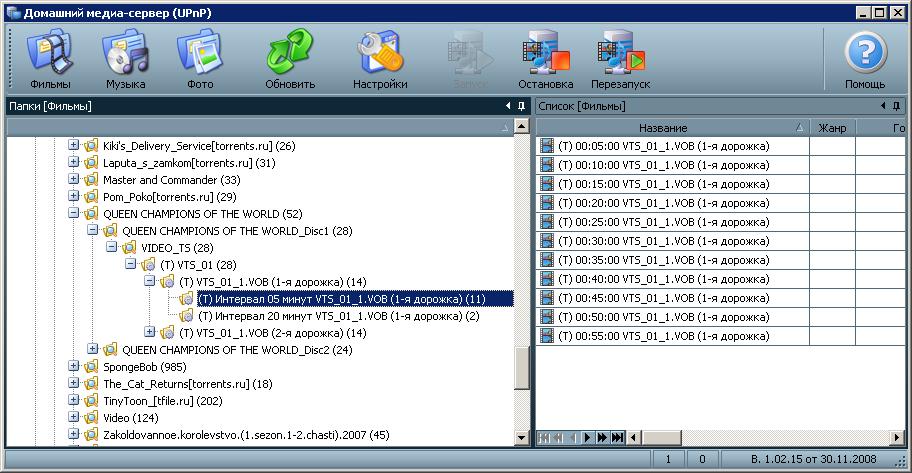Image resolution: width=912 pixels, height=473 pixels.
Task: Expand Pom_Poko folder
Action: [73, 196]
